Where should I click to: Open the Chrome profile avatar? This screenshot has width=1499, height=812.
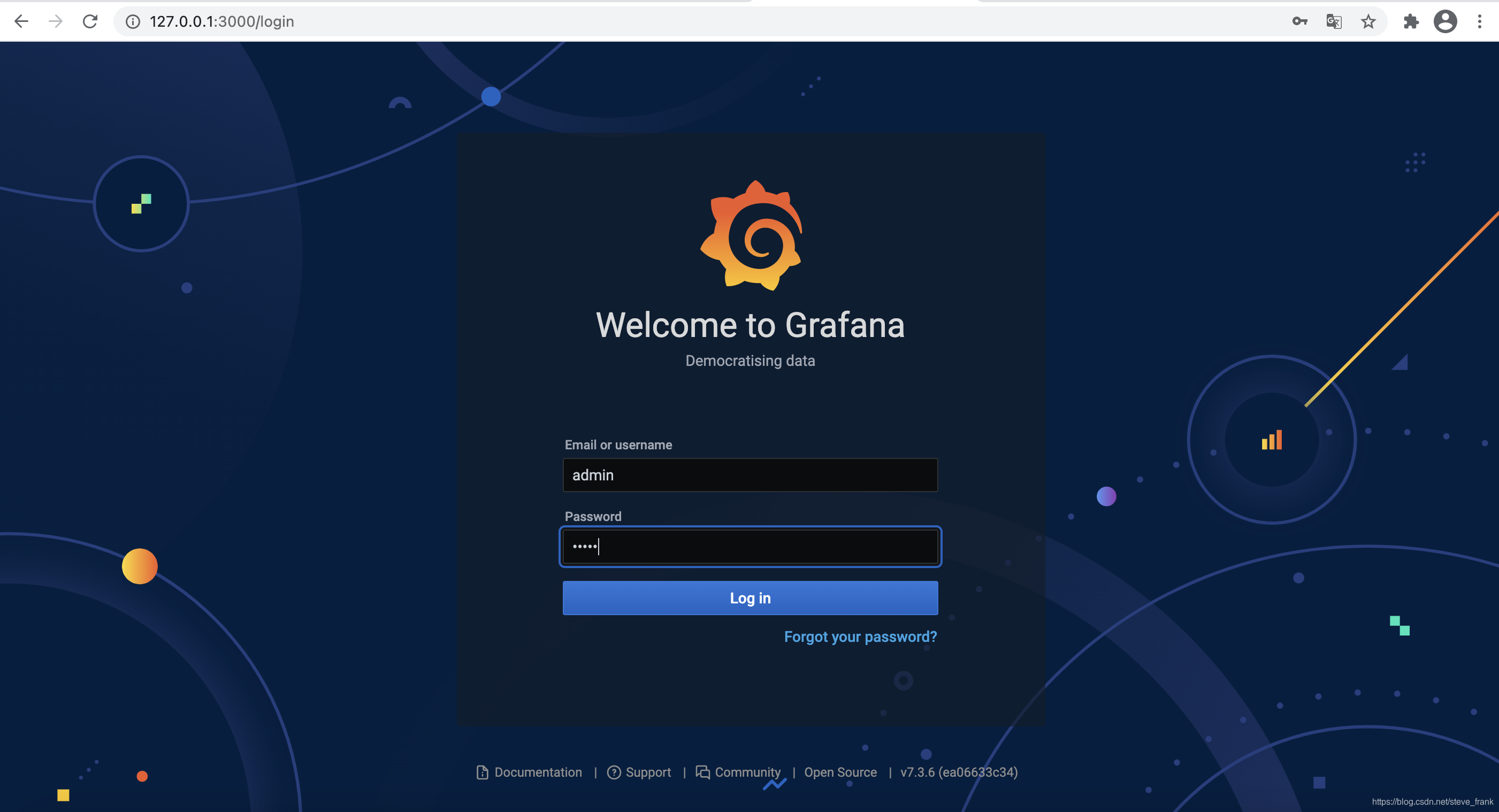1445,21
